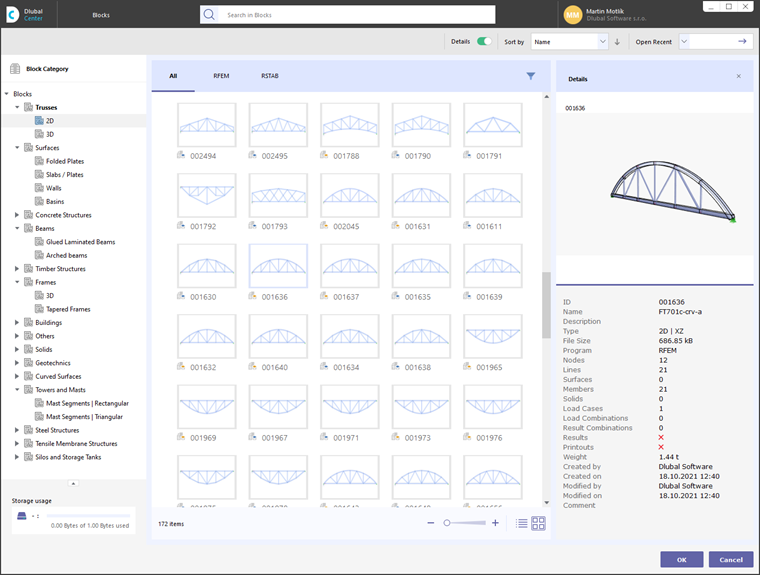Open the Sort by Name dropdown
Image resolution: width=760 pixels, height=575 pixels.
pos(570,42)
